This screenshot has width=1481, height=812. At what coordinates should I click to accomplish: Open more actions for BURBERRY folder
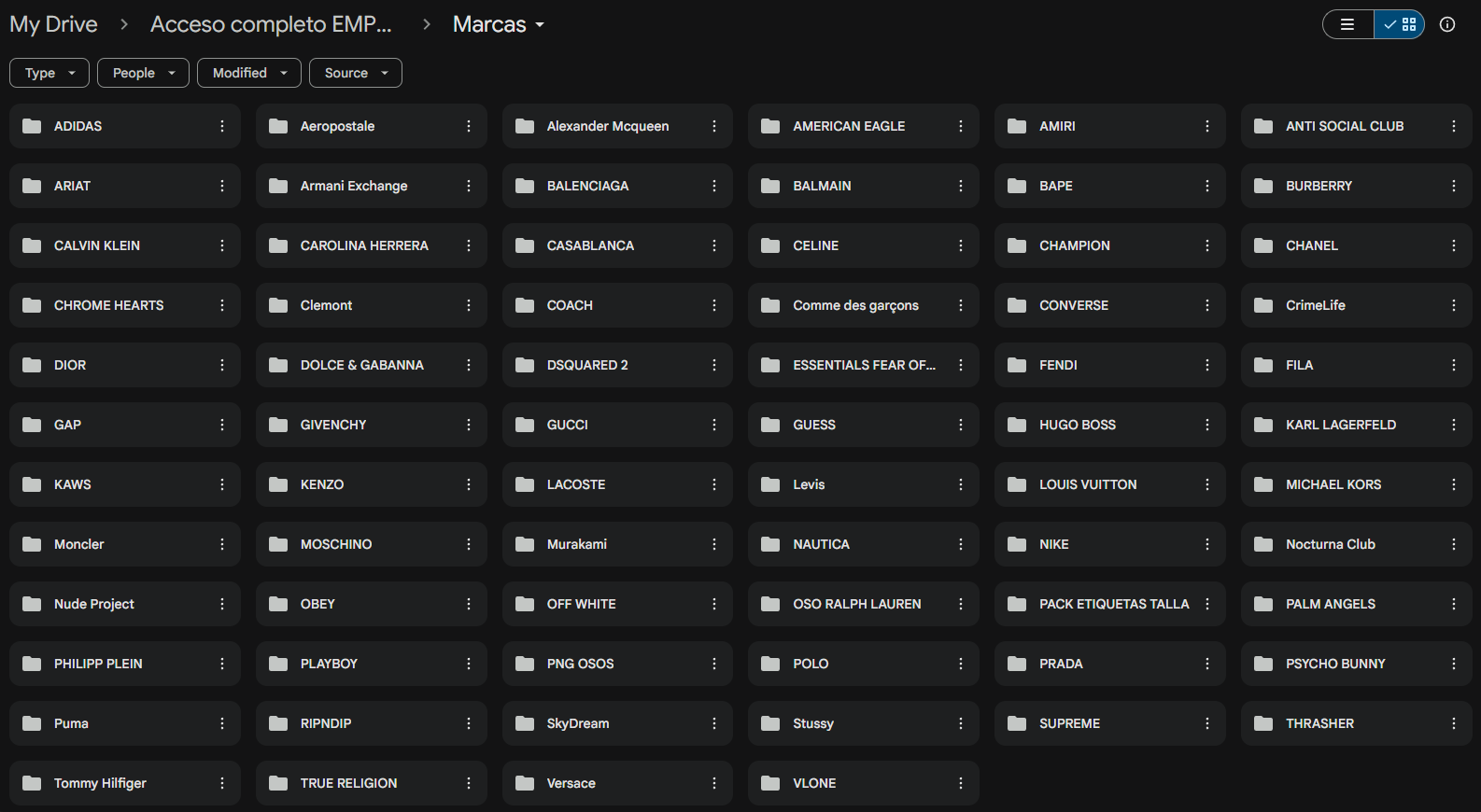pos(1454,186)
